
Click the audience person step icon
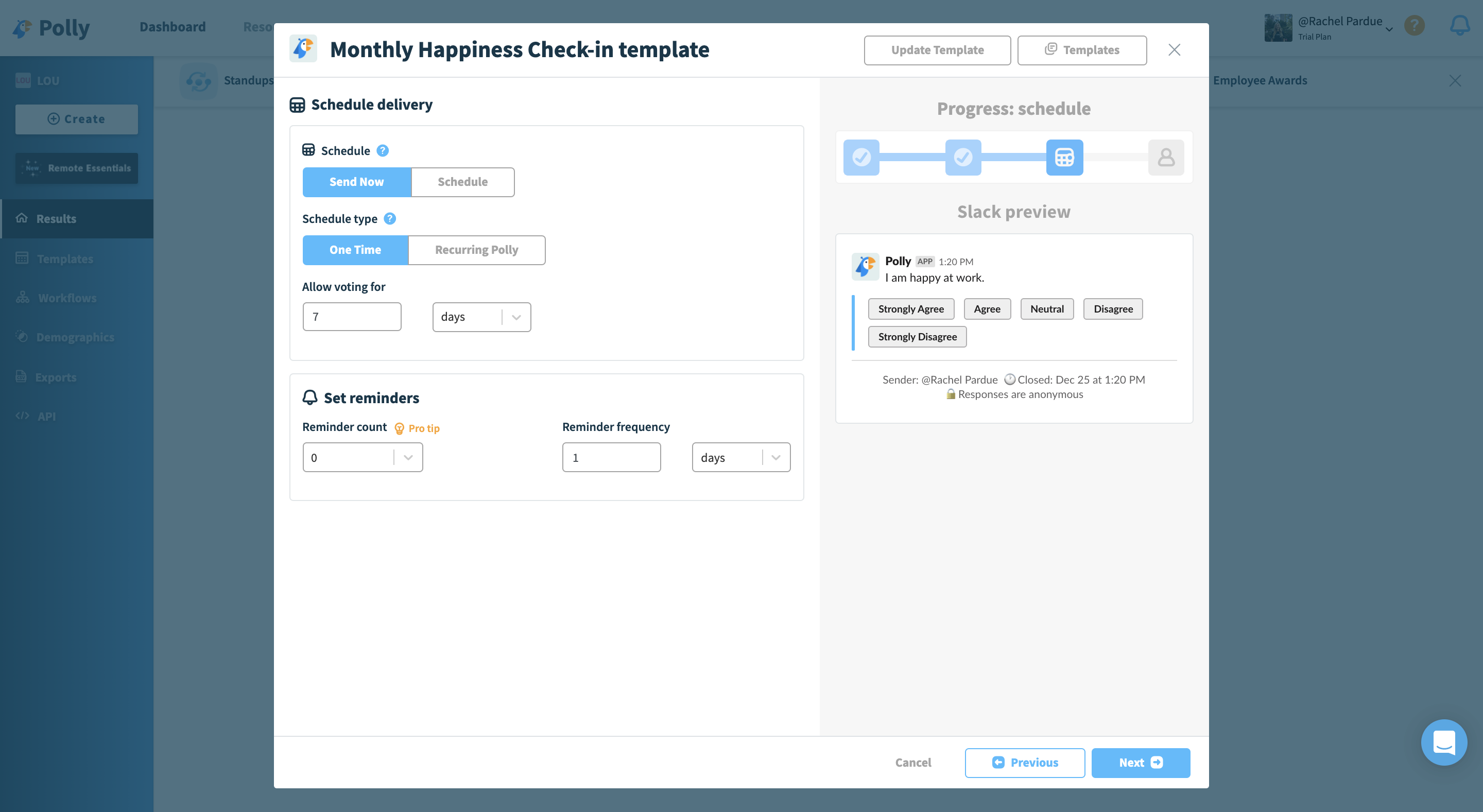(1166, 157)
